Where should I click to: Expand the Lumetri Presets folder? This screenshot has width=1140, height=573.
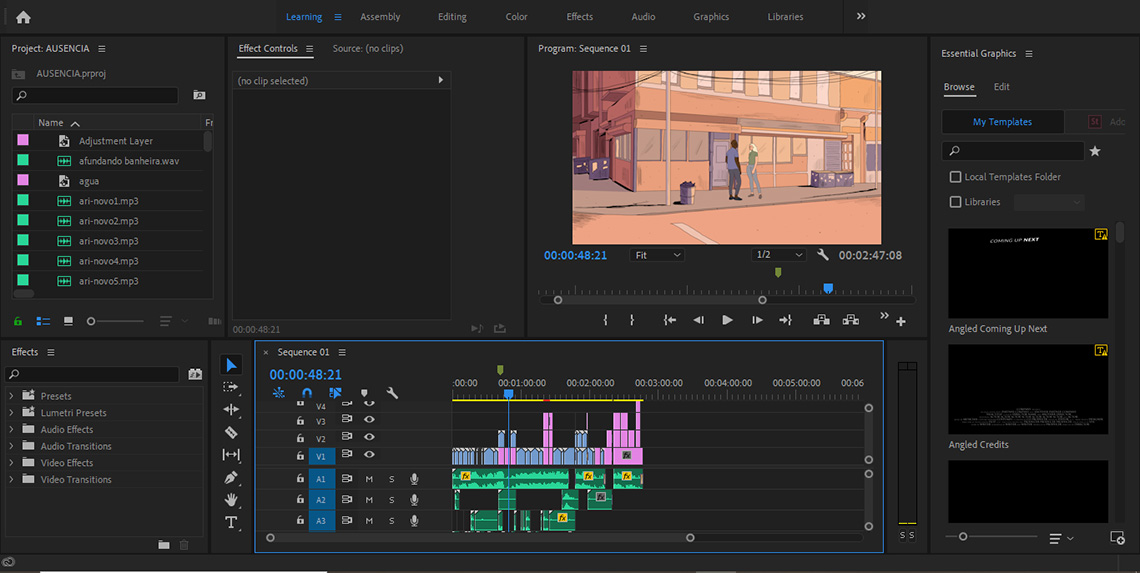(12, 413)
